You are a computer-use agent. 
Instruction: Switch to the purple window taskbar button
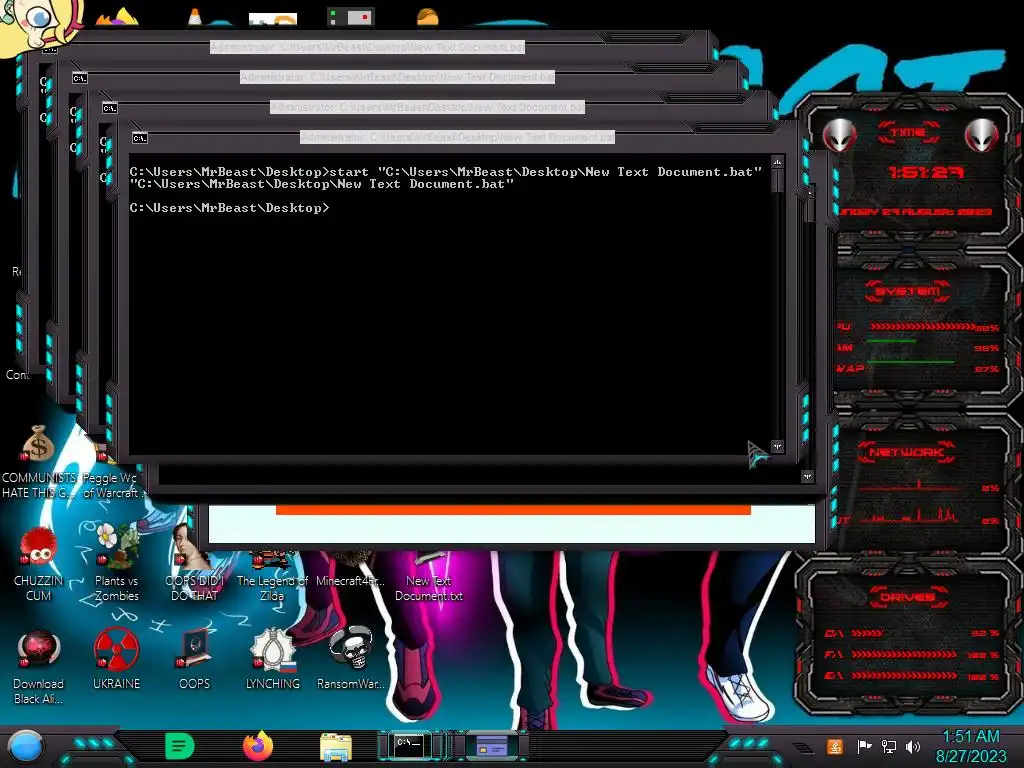pos(492,746)
